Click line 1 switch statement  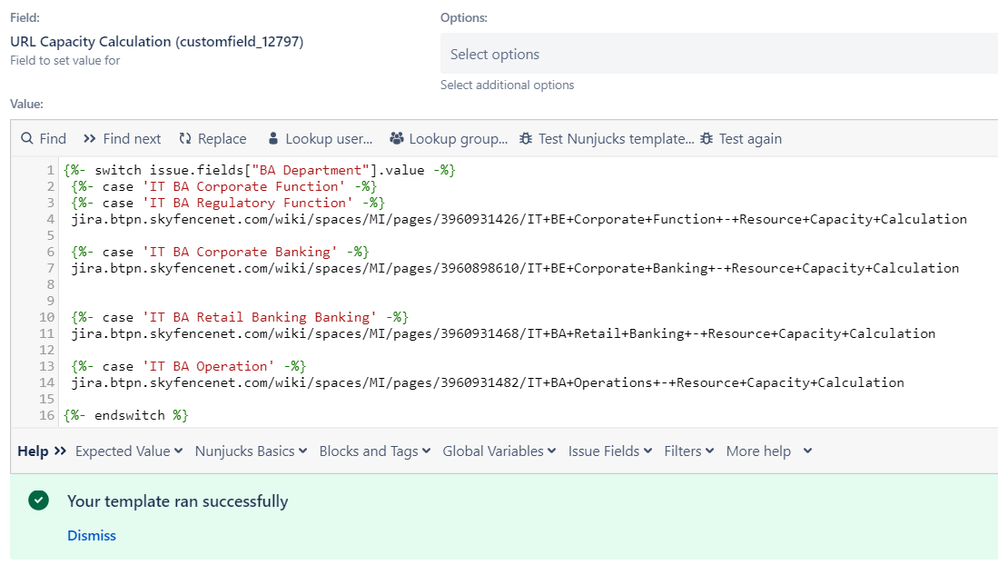click(260, 170)
